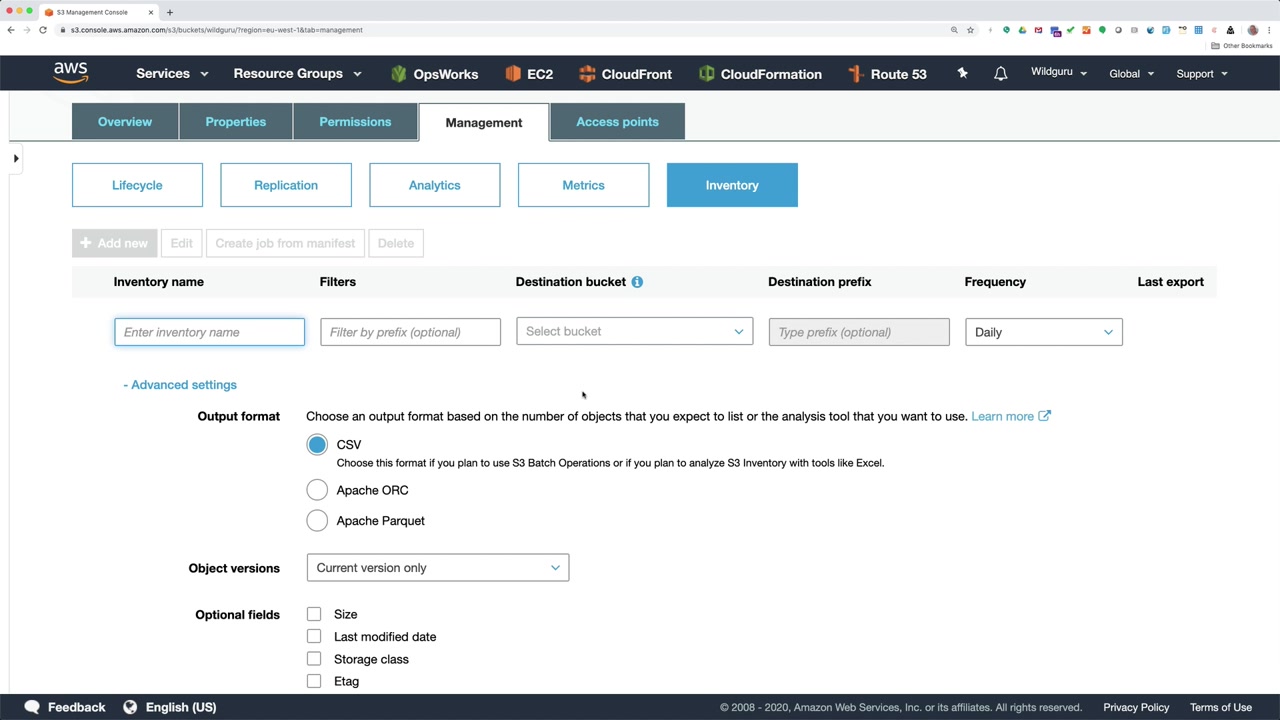The width and height of the screenshot is (1280, 720).
Task: Click the Filter by prefix field
Action: coord(411,332)
